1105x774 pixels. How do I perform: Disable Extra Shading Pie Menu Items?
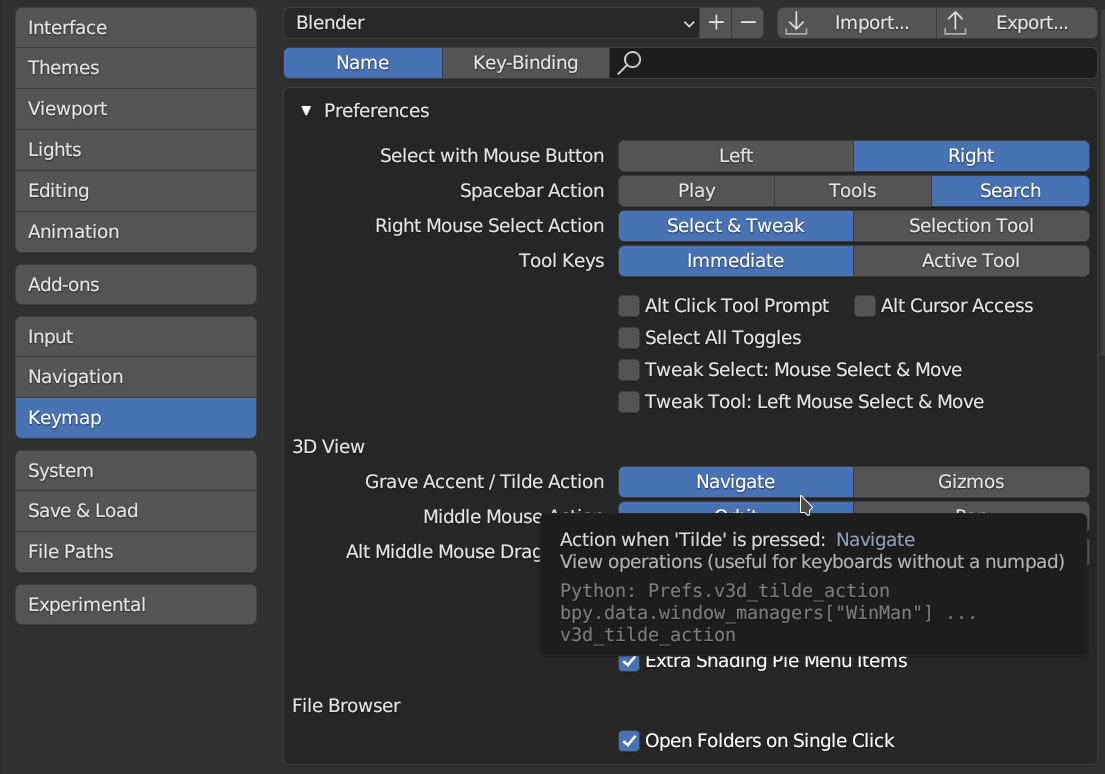pyautogui.click(x=629, y=662)
